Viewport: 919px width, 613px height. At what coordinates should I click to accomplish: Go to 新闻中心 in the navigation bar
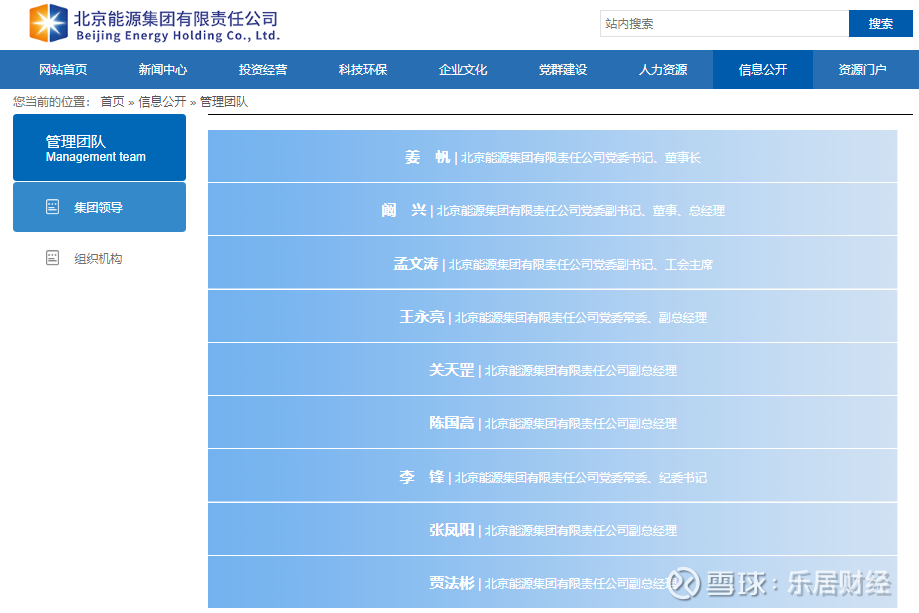(163, 70)
